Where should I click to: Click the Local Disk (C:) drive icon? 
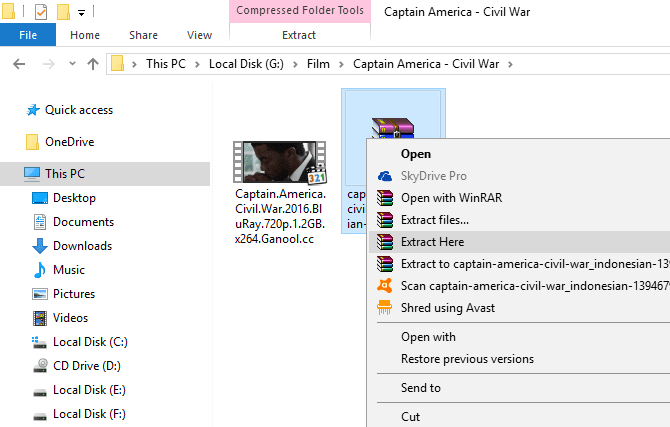39,342
